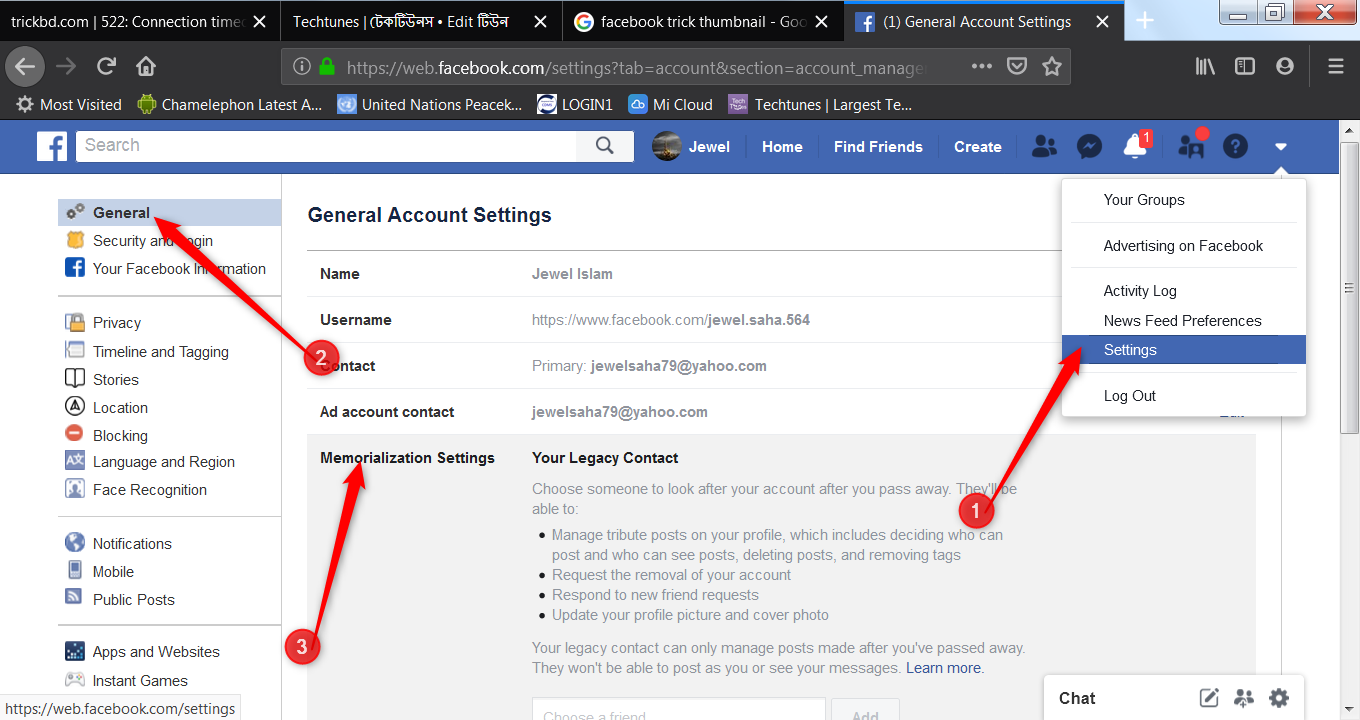The image size is (1360, 720).
Task: Open page actions three-dot menu
Action: 982,66
